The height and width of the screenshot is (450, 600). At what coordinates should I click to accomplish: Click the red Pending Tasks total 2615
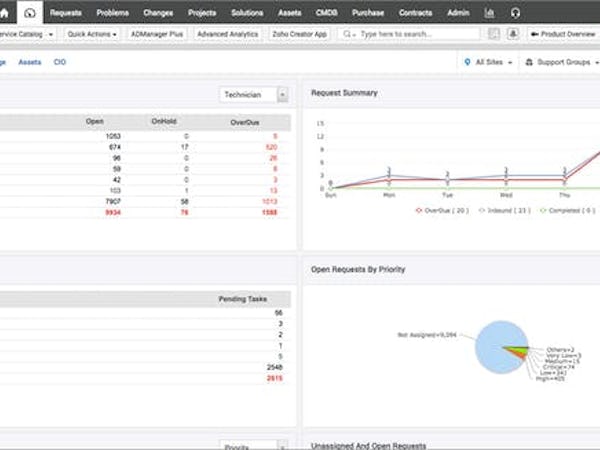pos(275,378)
